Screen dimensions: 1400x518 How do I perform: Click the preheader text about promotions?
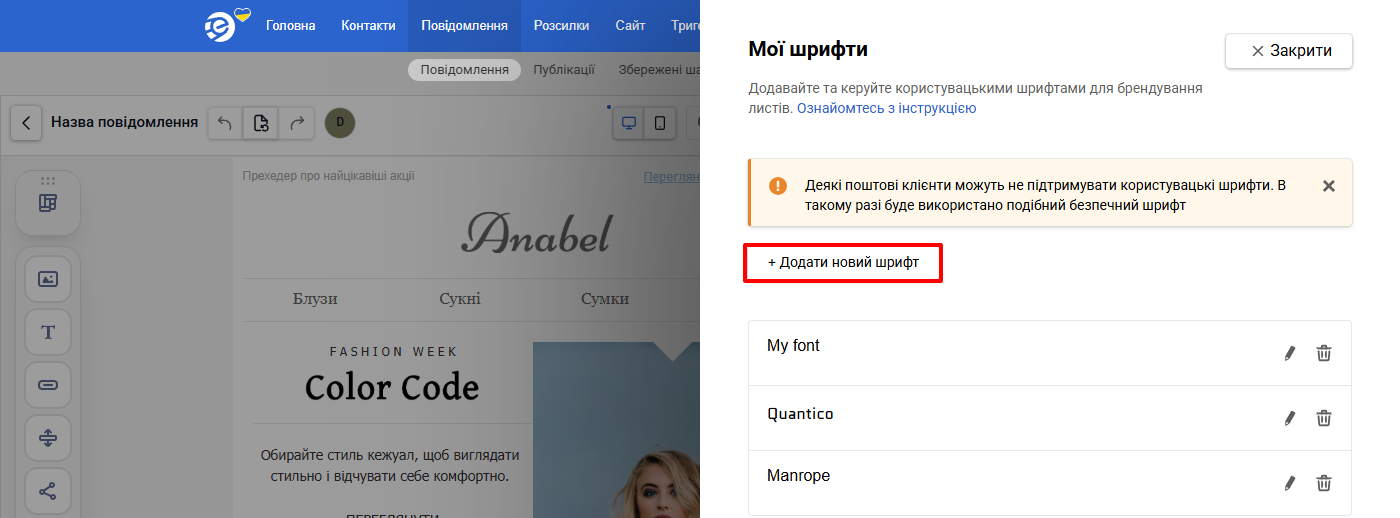tap(328, 176)
